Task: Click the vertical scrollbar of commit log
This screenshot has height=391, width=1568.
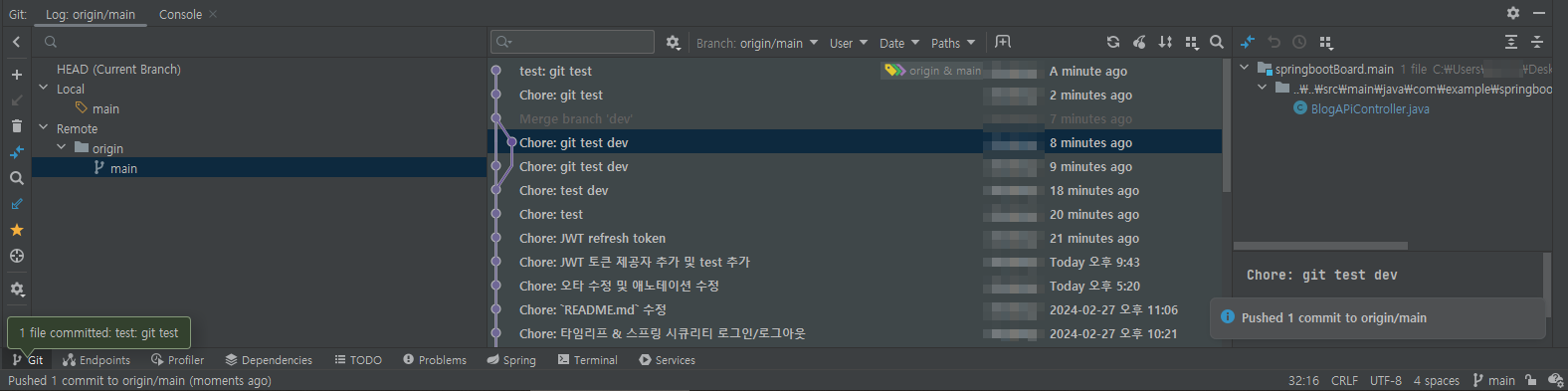Action: click(1227, 125)
